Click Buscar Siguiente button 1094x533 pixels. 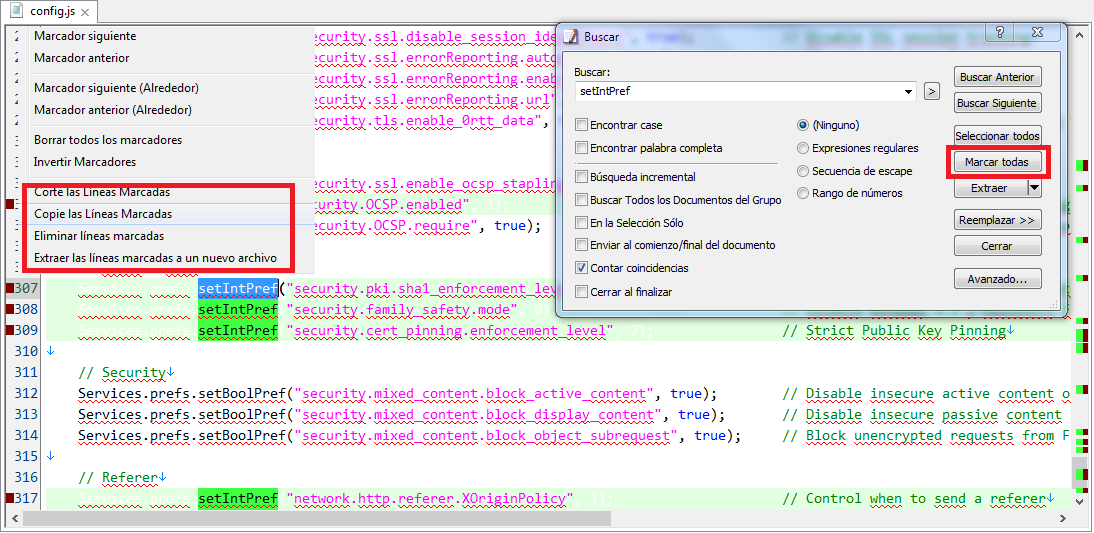997,103
